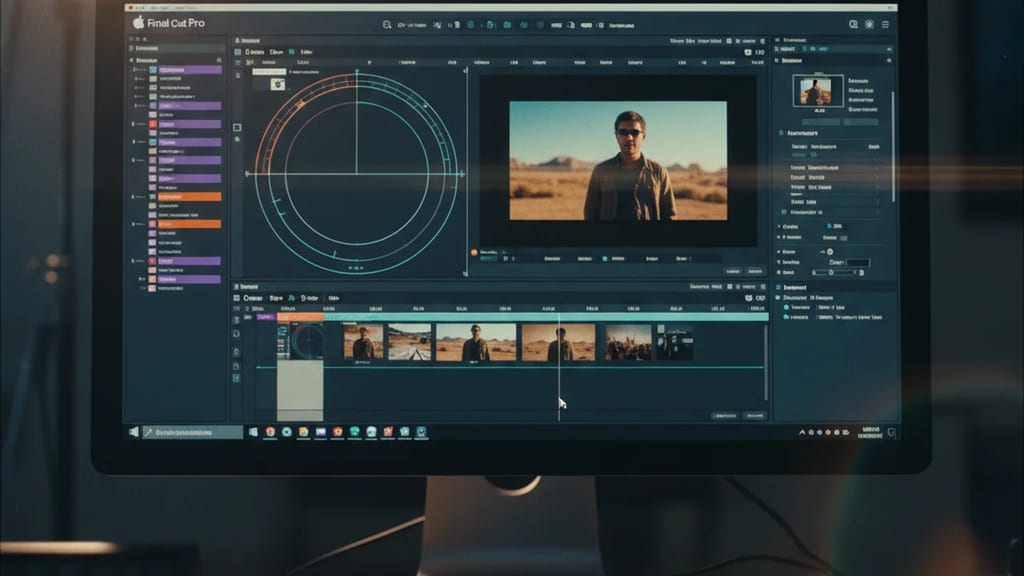Viewport: 1024px width, 576px height.
Task: Select the gray clip beneath the color wheel thumbnail
Action: [x=300, y=390]
